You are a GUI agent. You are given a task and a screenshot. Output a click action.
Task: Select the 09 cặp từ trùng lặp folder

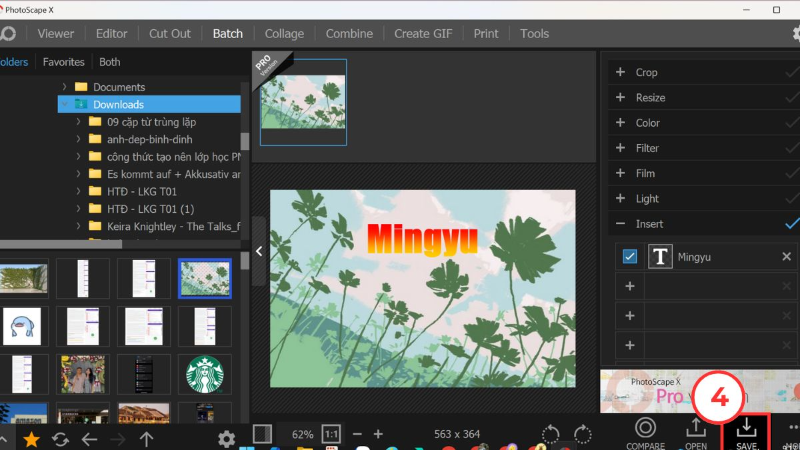151,121
